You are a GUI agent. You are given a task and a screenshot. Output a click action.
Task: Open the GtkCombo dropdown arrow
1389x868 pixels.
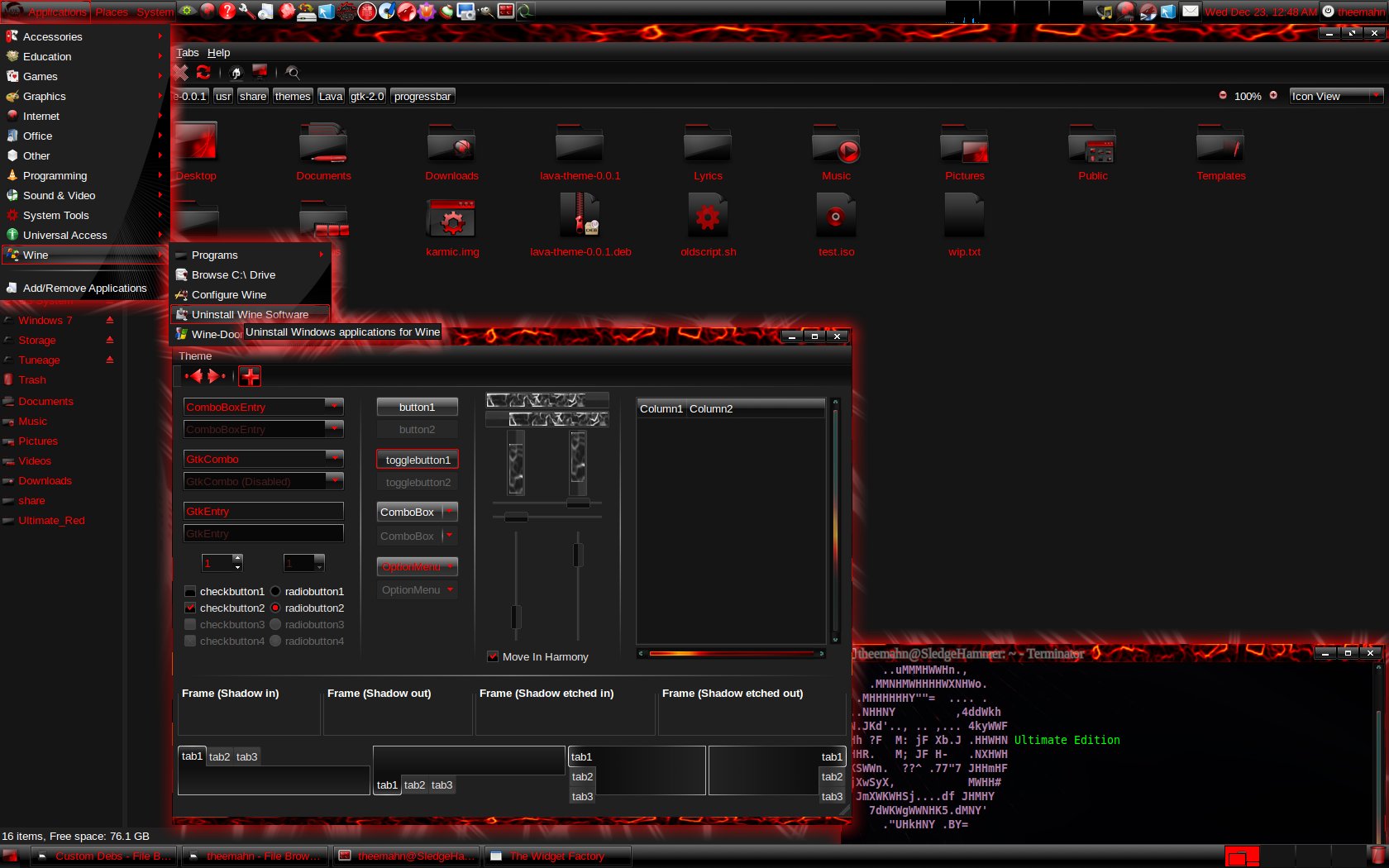tap(334, 459)
